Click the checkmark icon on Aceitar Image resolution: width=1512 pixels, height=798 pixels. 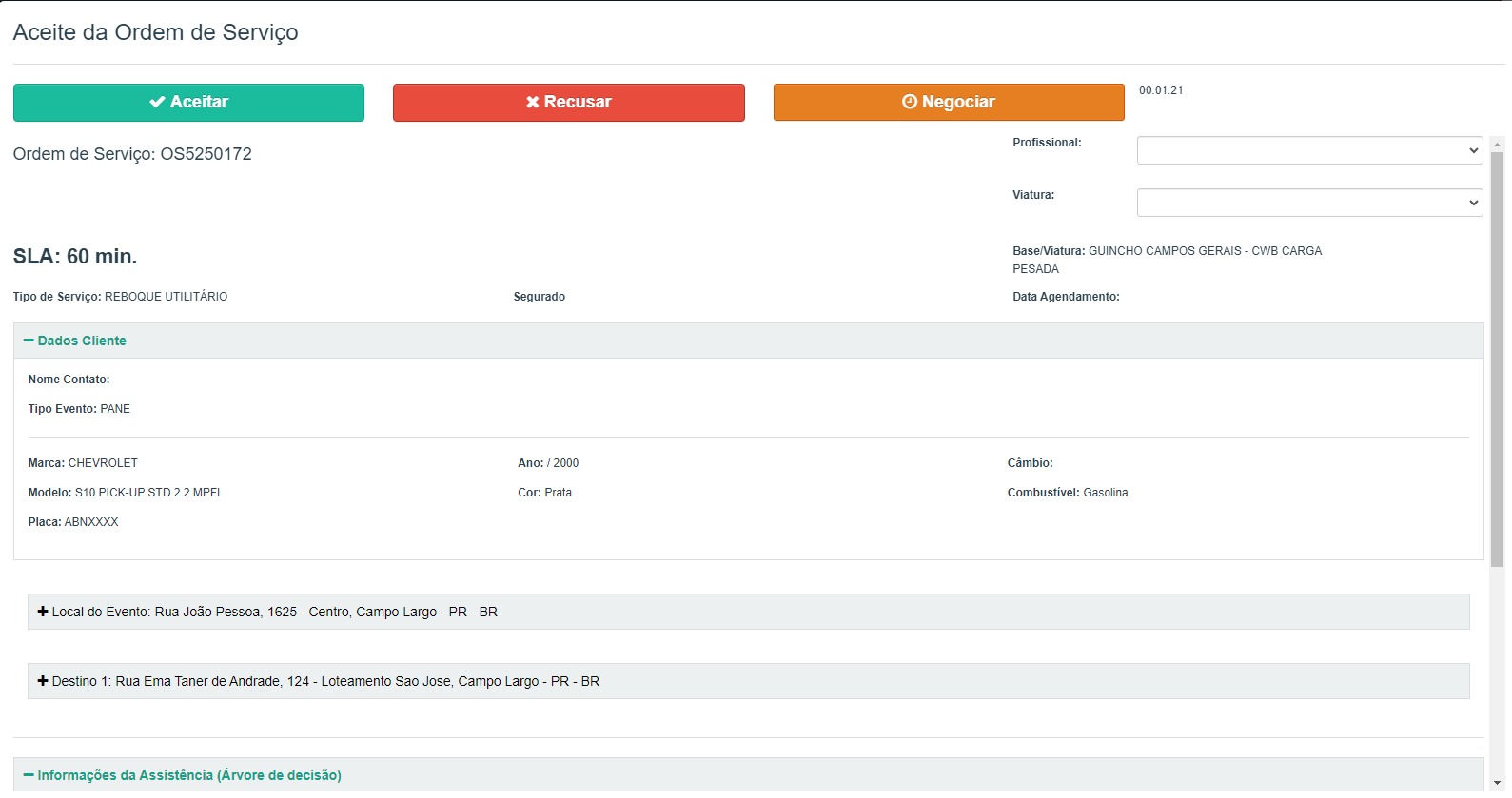(157, 102)
